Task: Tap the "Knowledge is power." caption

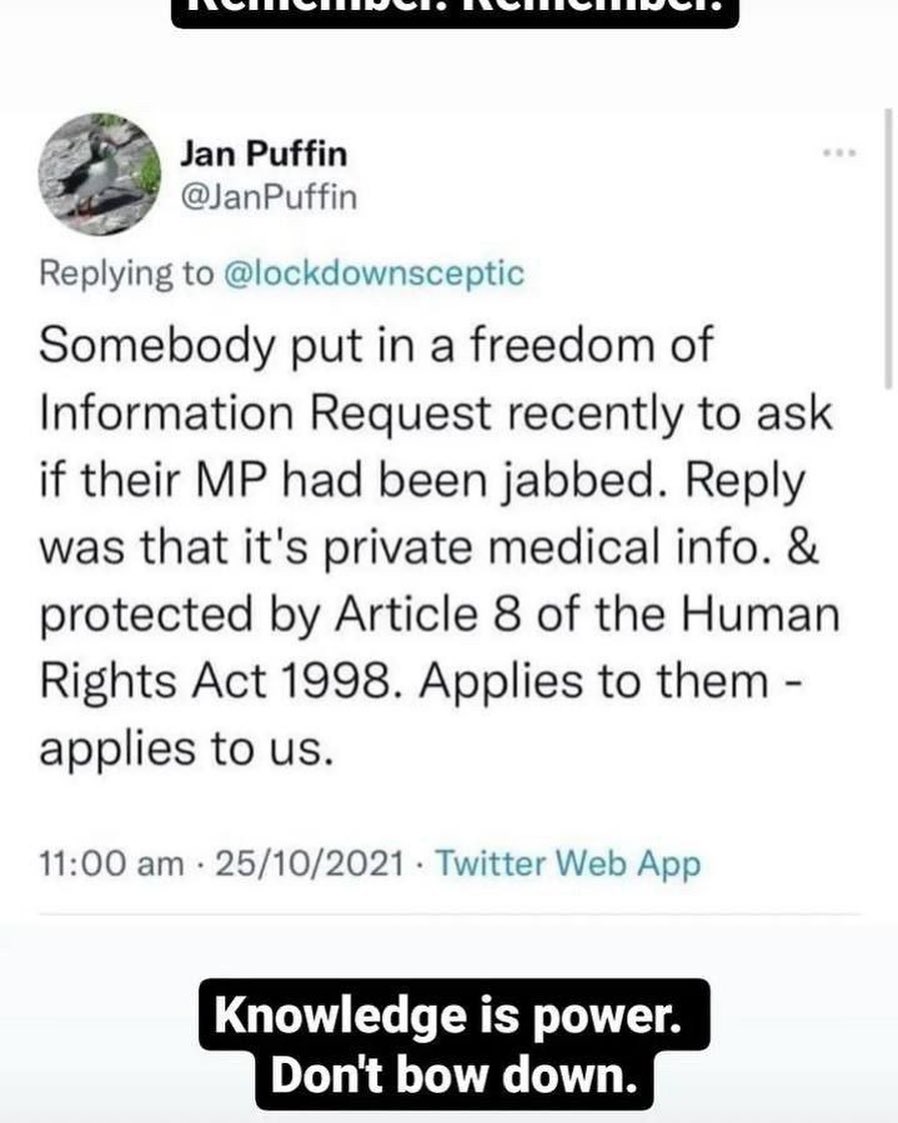Action: tap(454, 1016)
